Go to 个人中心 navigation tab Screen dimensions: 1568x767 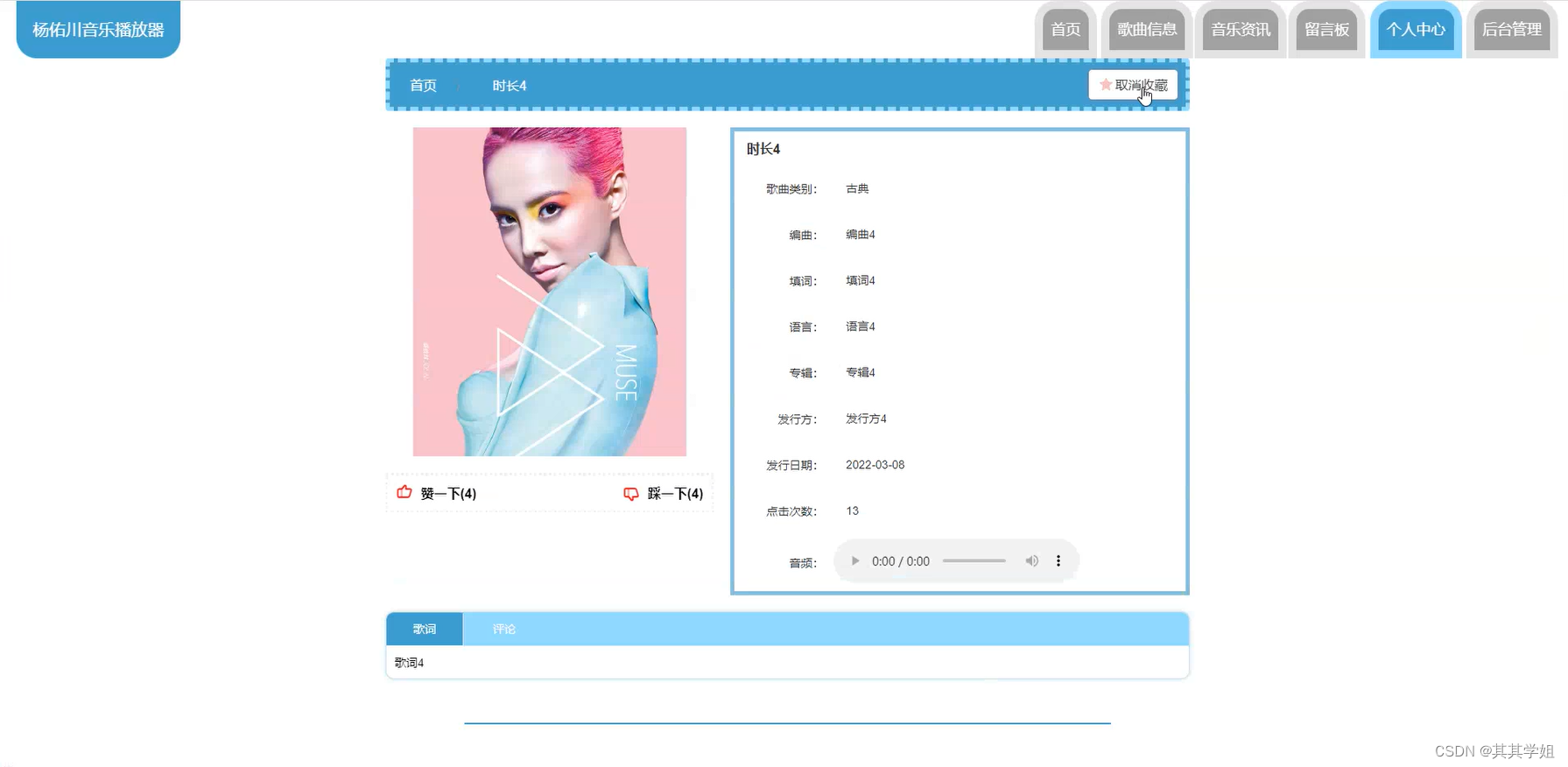click(x=1416, y=30)
